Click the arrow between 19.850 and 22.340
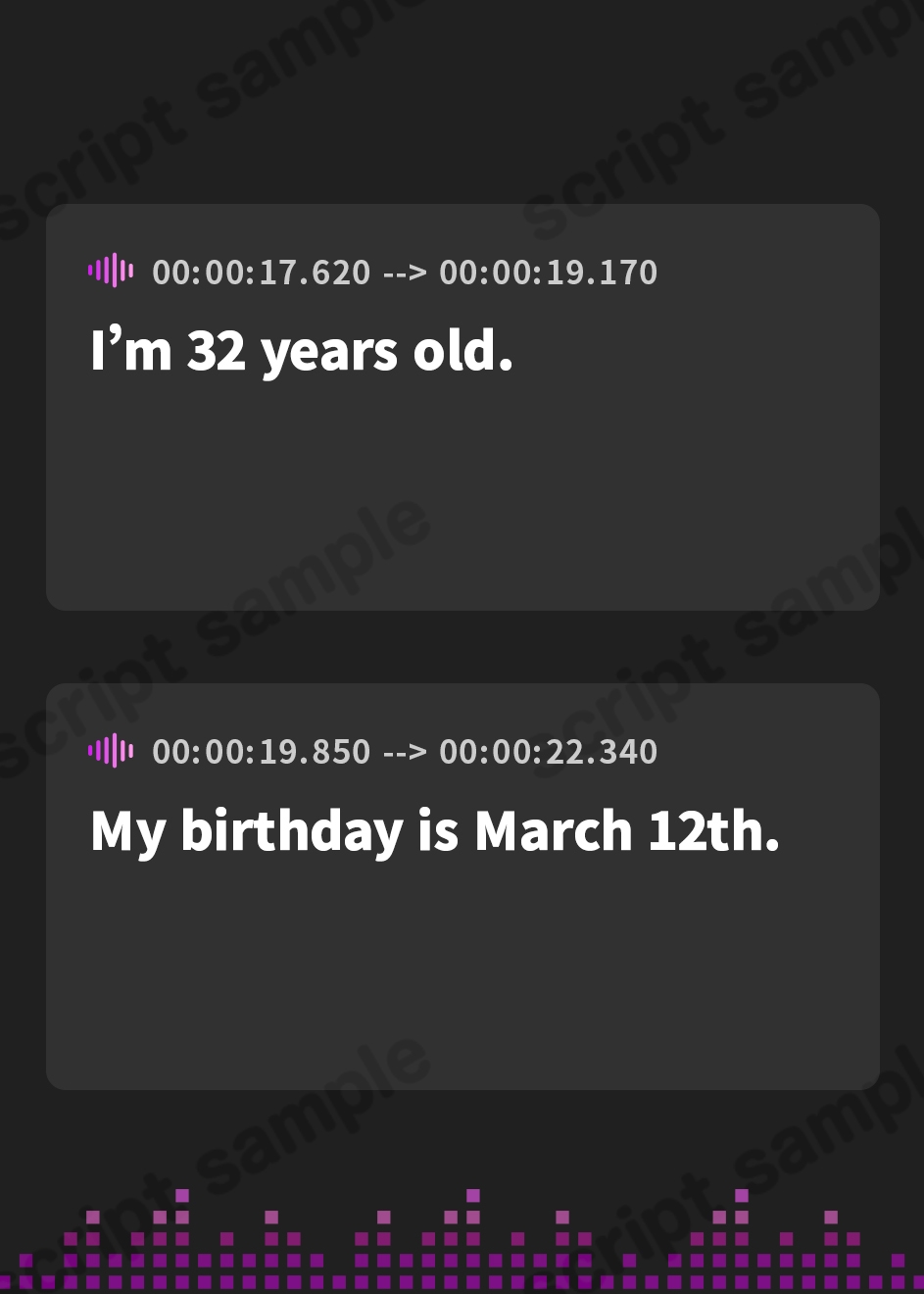Viewport: 924px width, 1294px height. point(405,752)
